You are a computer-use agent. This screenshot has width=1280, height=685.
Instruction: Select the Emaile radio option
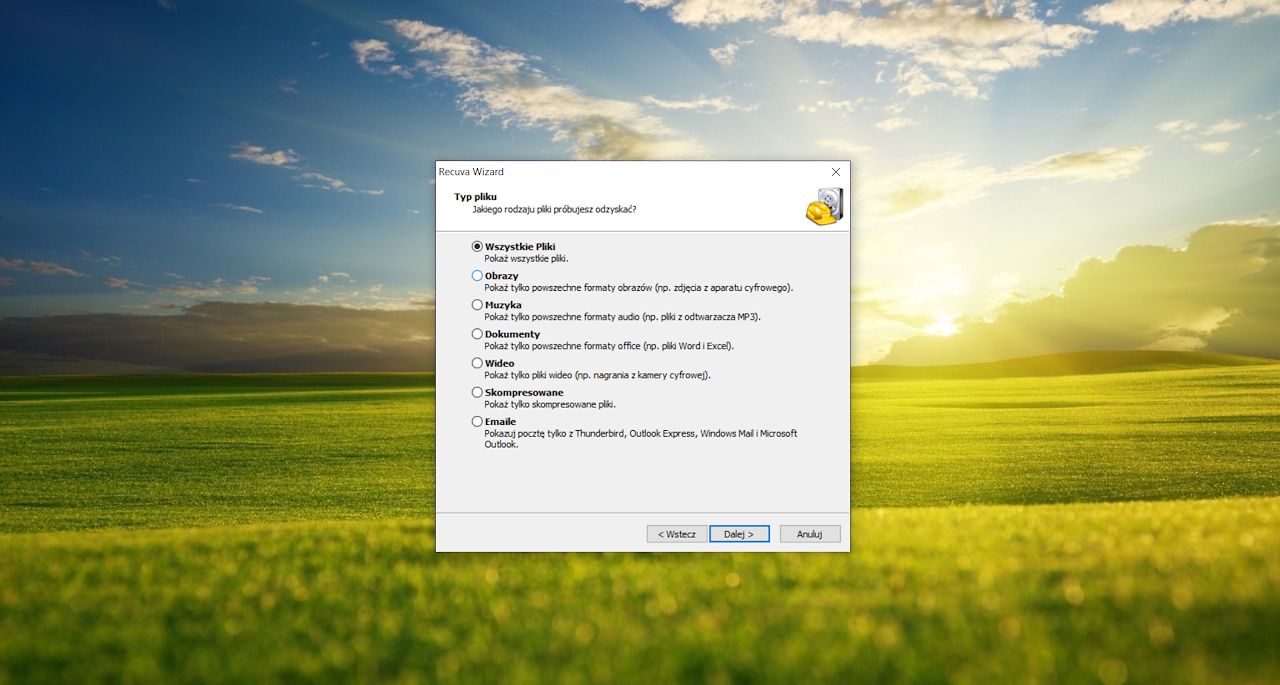click(477, 422)
